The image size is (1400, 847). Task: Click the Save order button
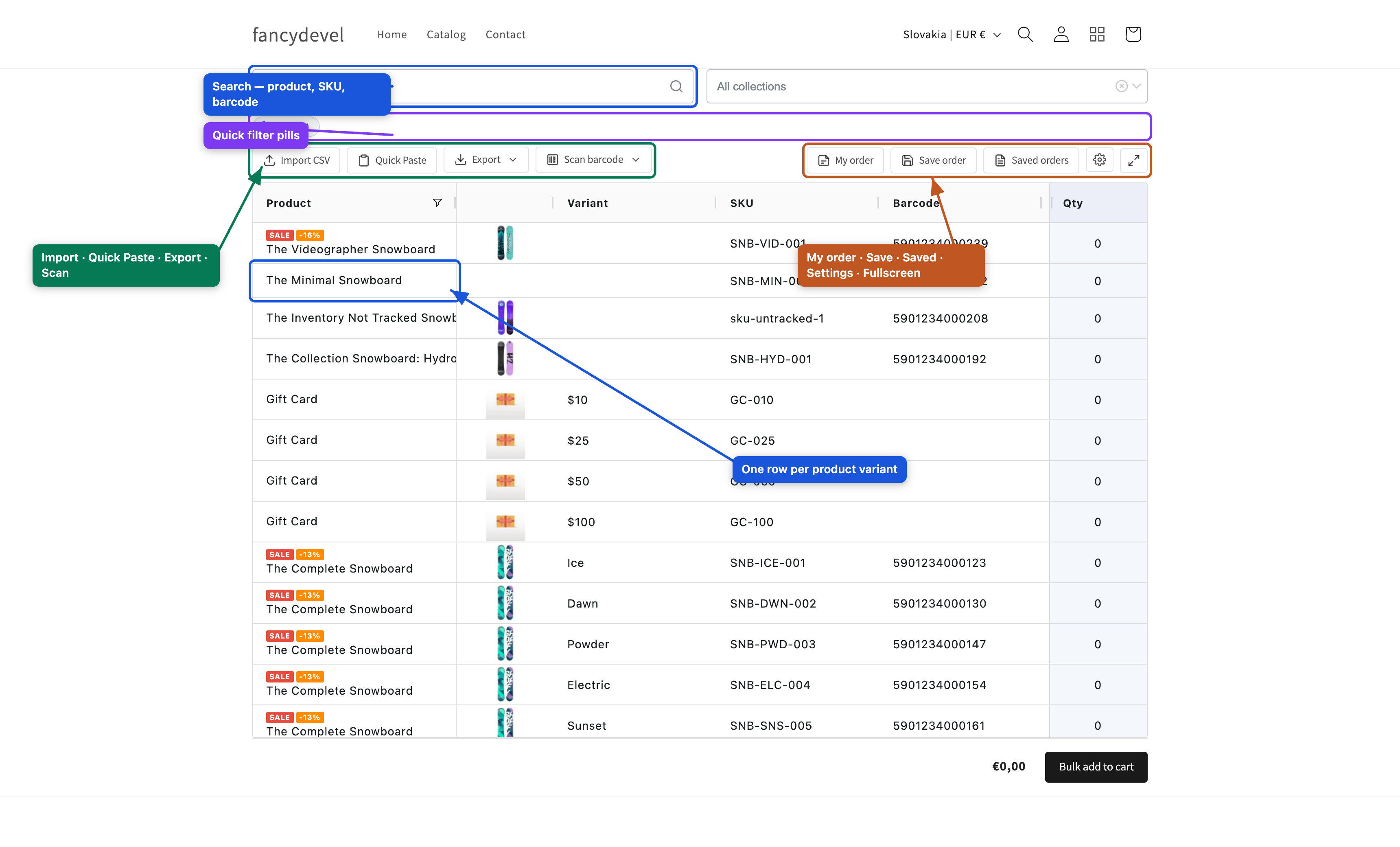(934, 160)
